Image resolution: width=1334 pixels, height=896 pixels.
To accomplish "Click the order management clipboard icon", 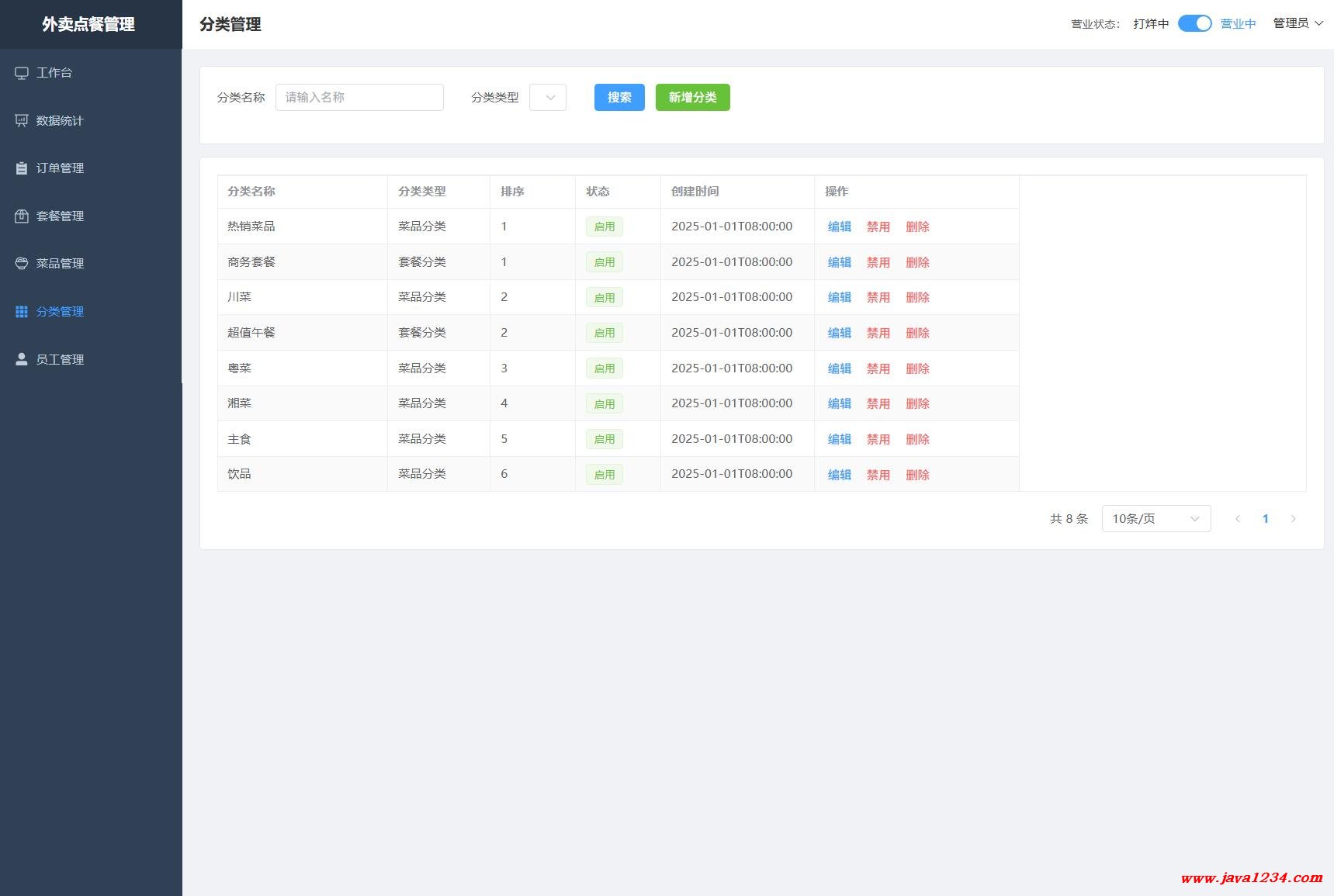I will (x=22, y=168).
